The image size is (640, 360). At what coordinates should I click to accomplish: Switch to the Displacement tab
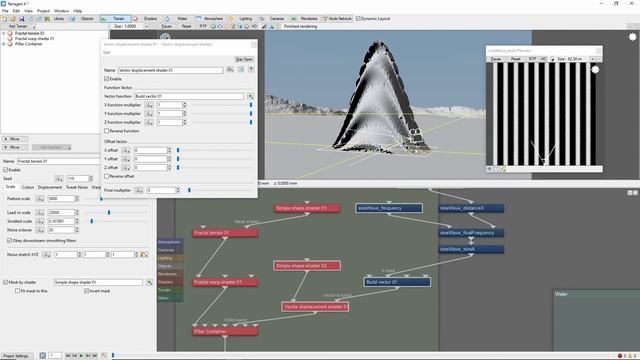pos(50,187)
